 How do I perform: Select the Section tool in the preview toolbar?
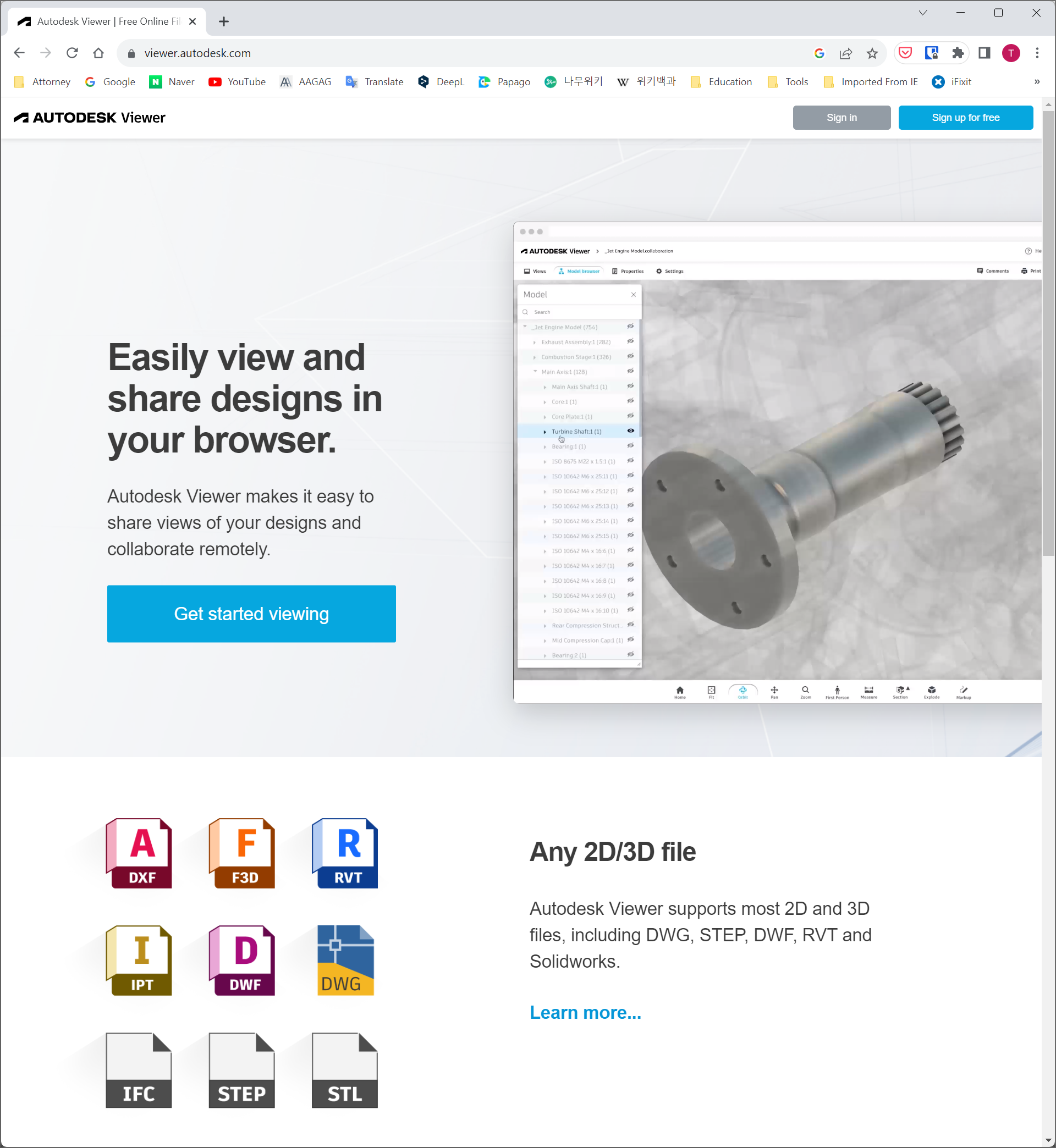[900, 692]
